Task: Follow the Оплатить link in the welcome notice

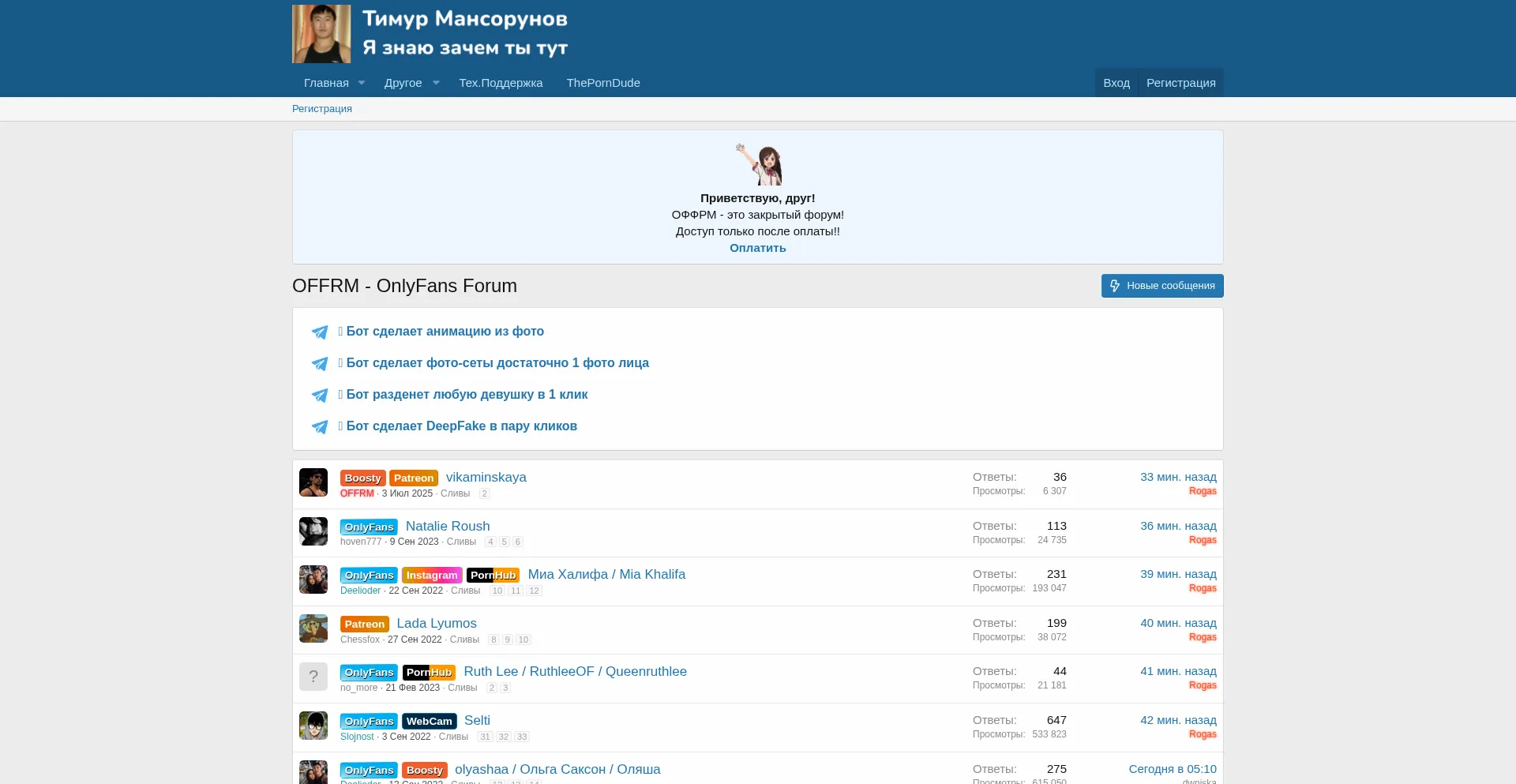Action: click(757, 248)
